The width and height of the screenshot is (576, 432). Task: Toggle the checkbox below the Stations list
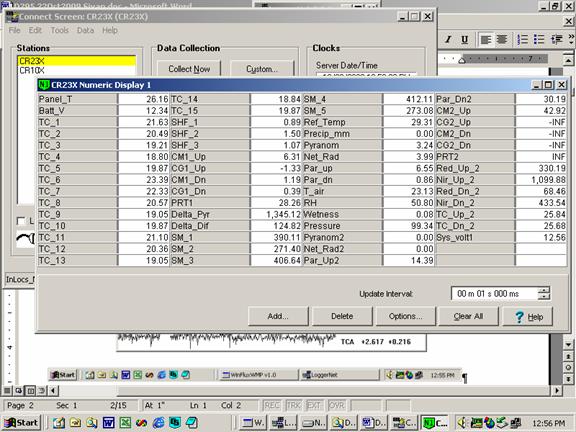point(21,221)
